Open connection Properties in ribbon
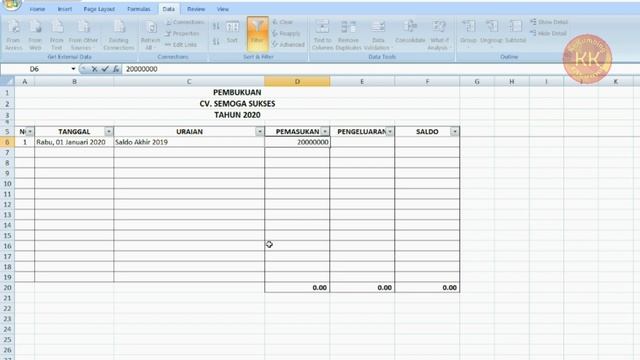Image resolution: width=640 pixels, height=360 pixels. pos(182,33)
